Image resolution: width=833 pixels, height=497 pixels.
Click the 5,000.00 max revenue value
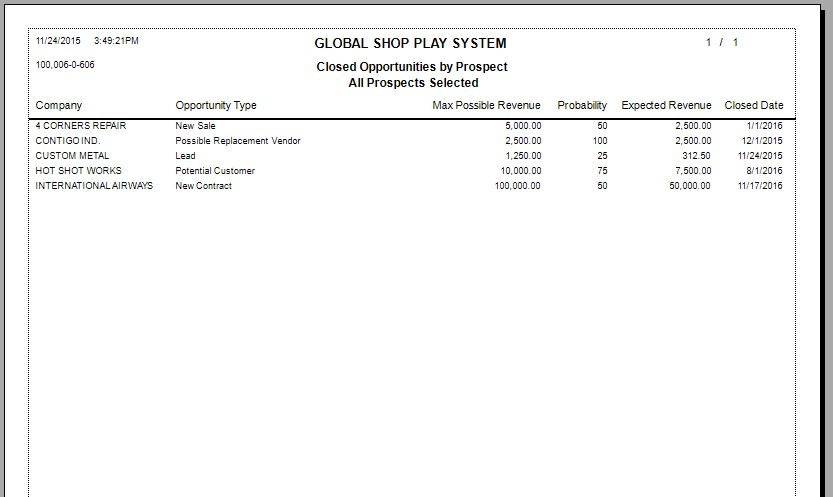click(523, 126)
